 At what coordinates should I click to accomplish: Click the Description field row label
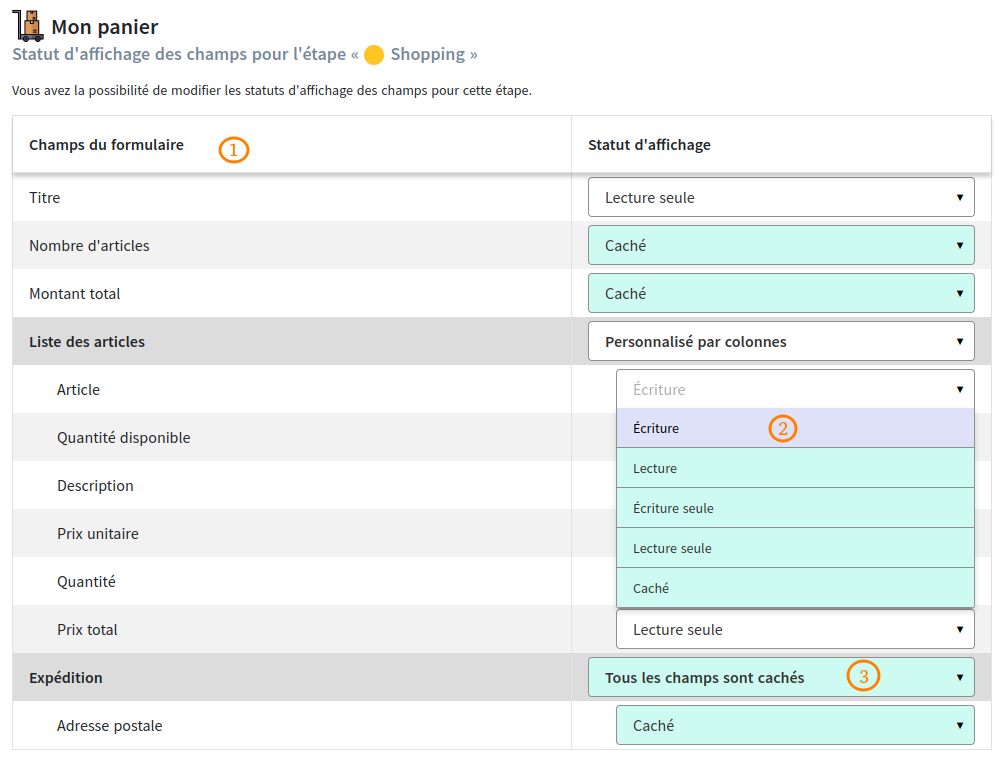pyautogui.click(x=95, y=485)
